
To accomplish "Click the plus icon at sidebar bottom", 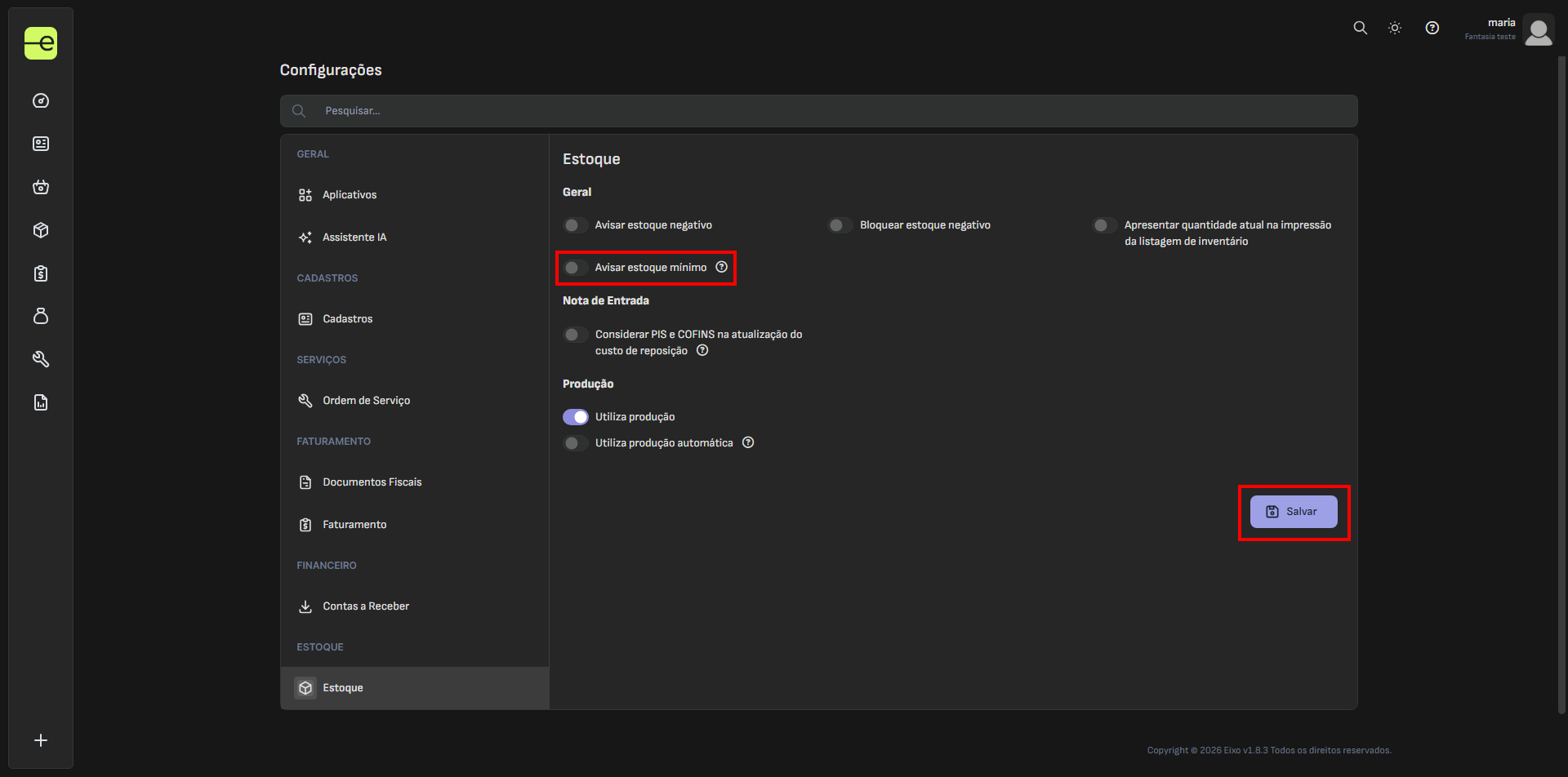I will [x=41, y=740].
